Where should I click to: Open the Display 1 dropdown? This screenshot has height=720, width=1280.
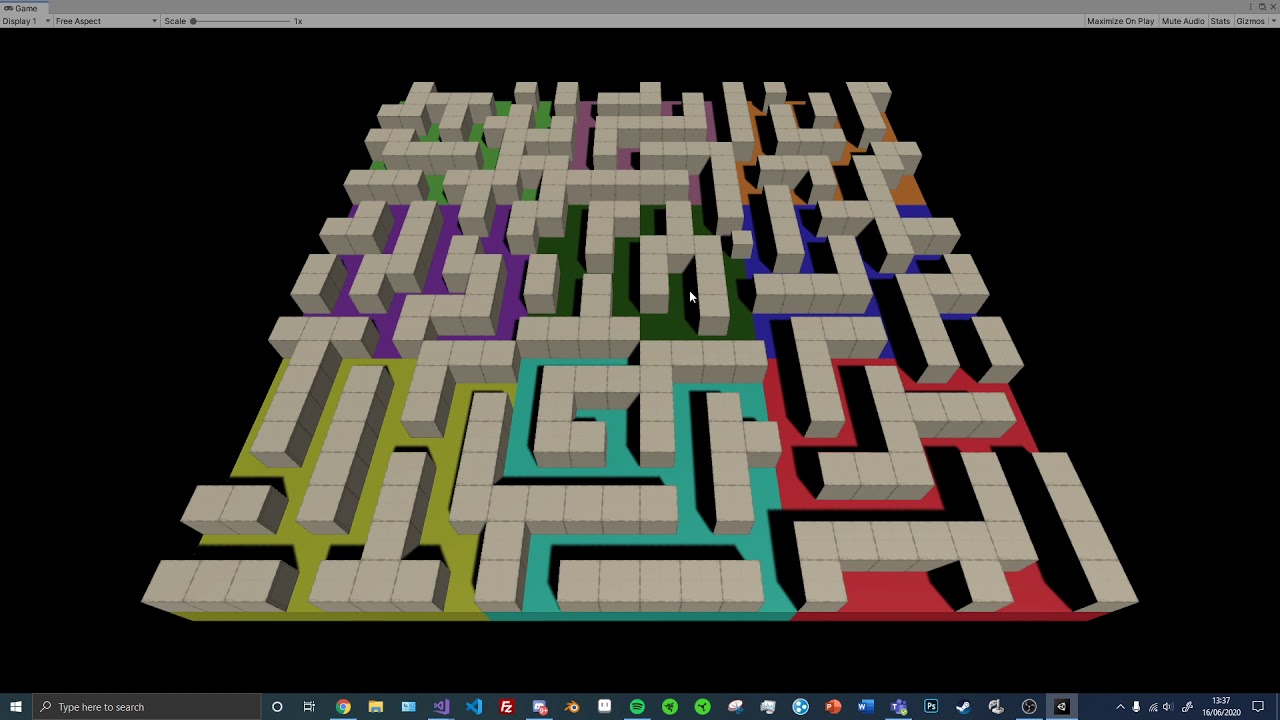tap(26, 21)
